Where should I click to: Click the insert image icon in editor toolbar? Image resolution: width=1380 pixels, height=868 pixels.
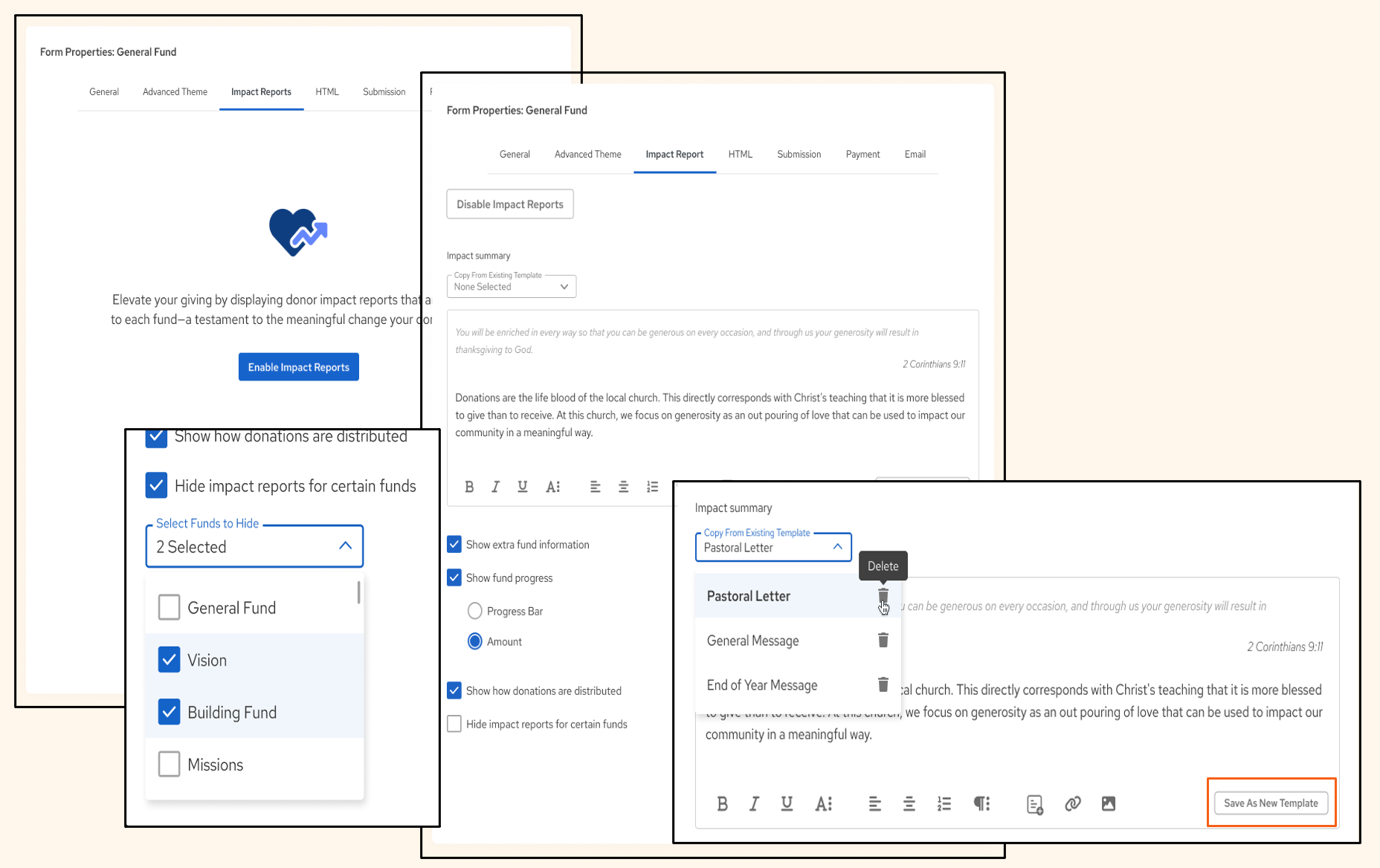1108,803
